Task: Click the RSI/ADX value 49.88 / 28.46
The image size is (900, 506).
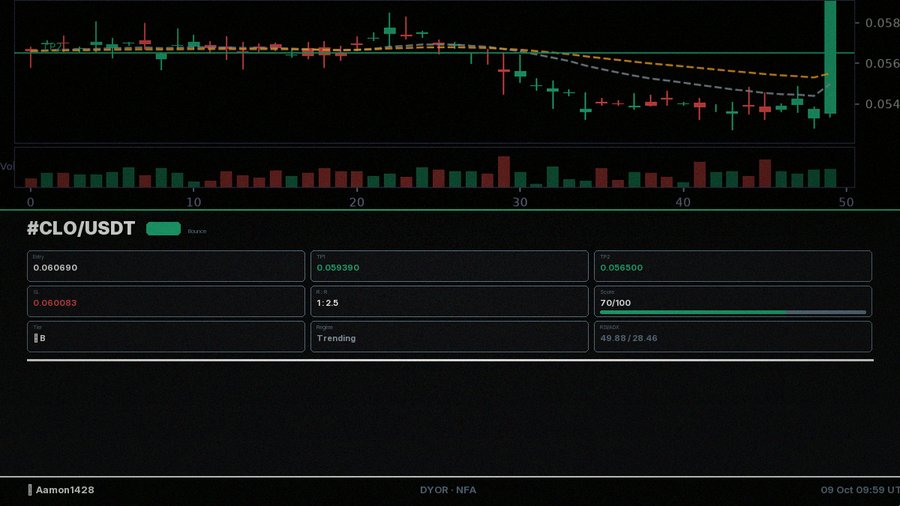Action: point(629,338)
